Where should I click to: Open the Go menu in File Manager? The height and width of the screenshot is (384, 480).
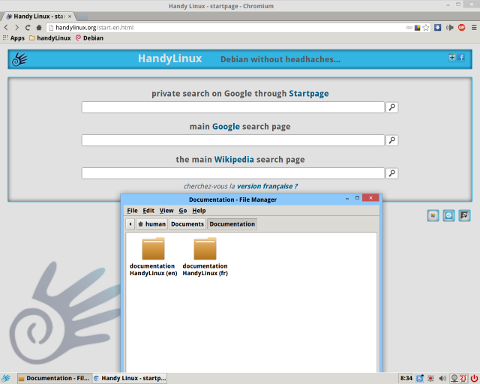[x=183, y=211]
